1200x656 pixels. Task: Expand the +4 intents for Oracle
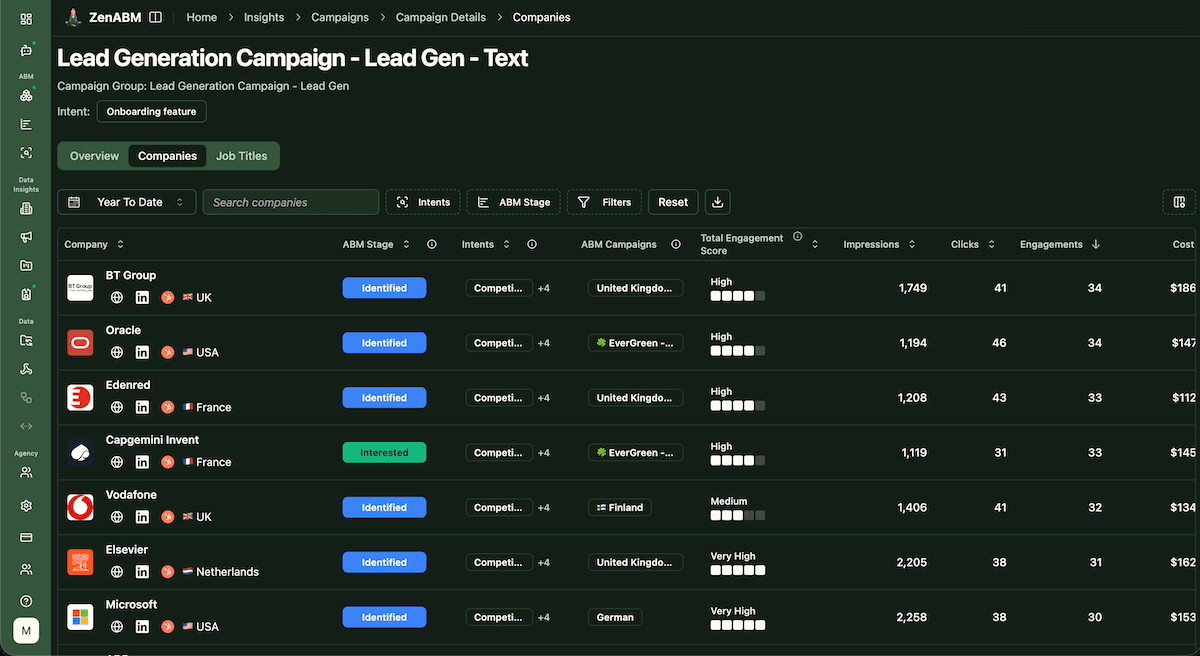543,342
